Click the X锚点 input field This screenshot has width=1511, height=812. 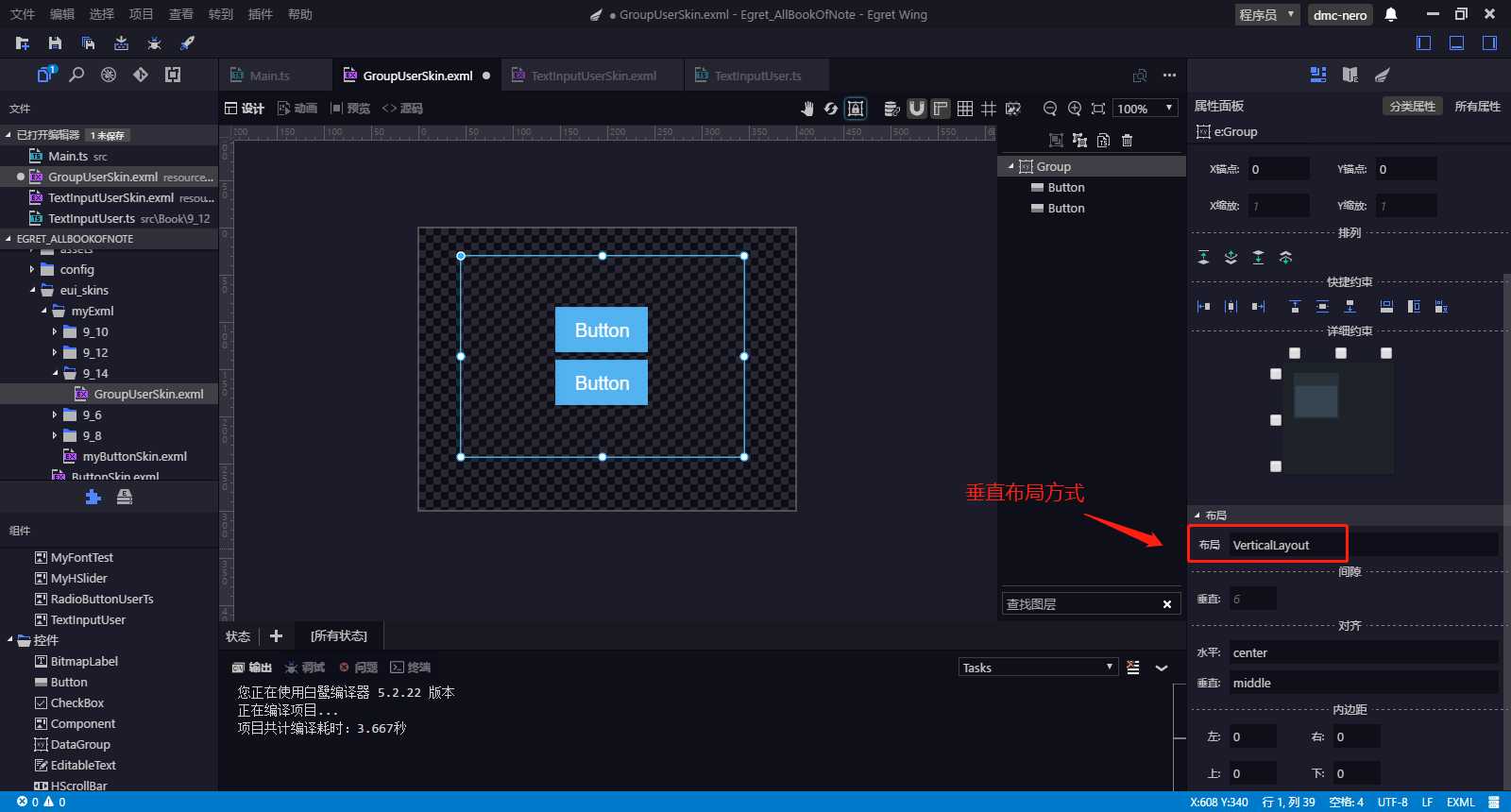point(1279,169)
